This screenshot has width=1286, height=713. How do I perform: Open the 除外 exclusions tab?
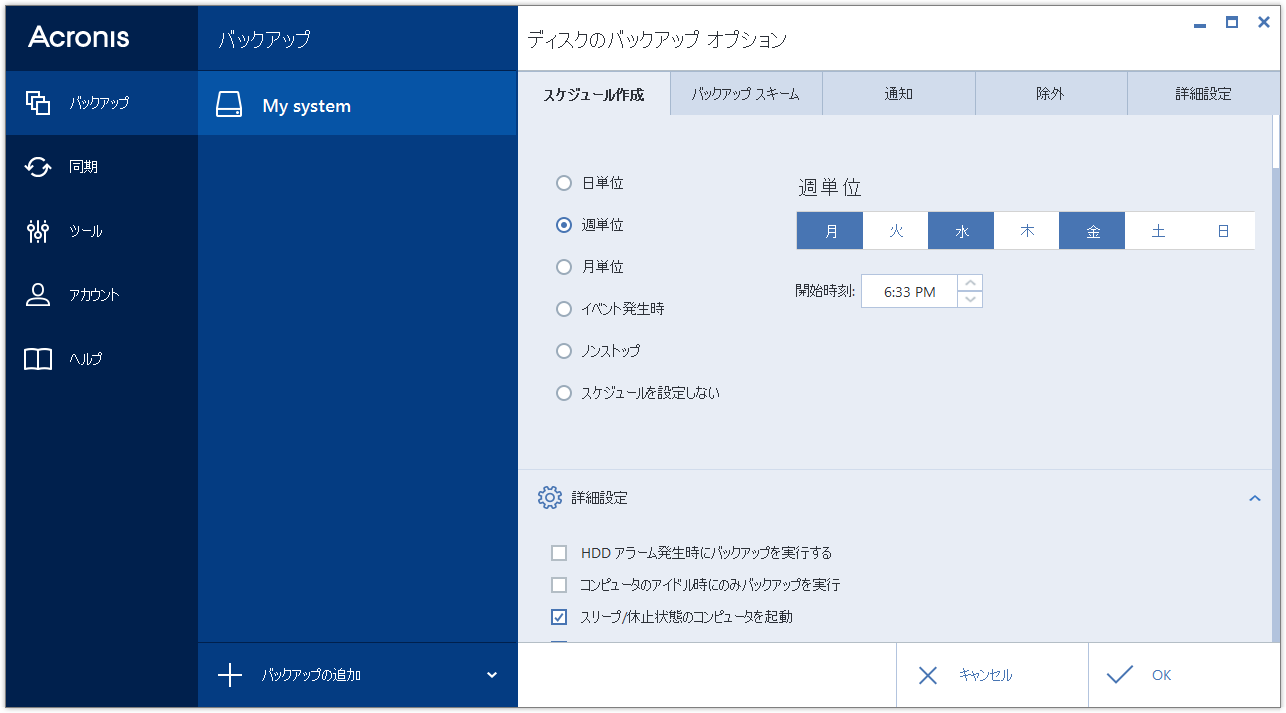point(1050,95)
